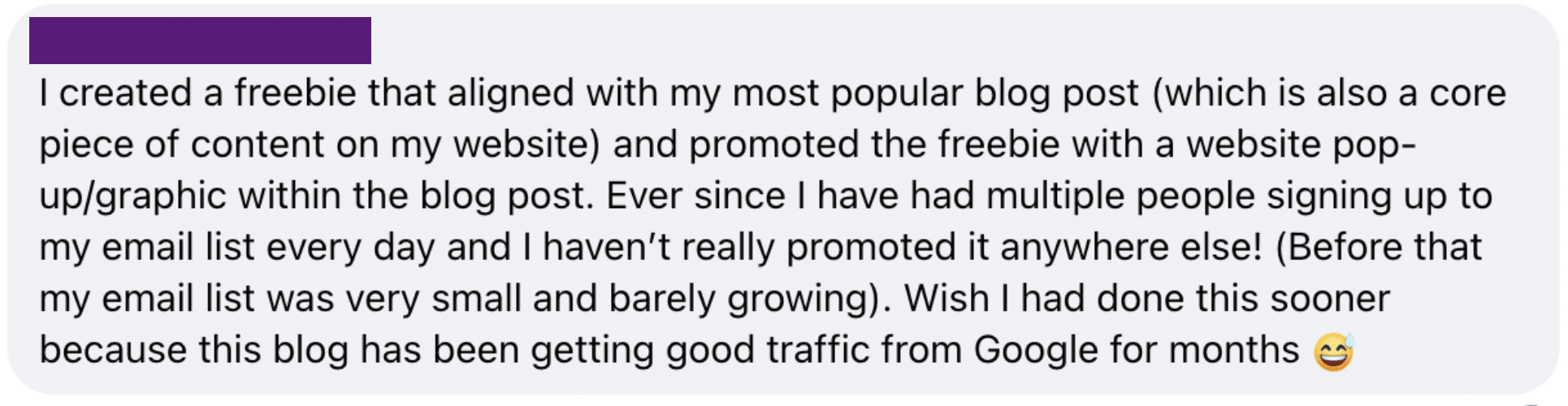
Task: Click the grinning sweat emoji
Action: point(1334,352)
